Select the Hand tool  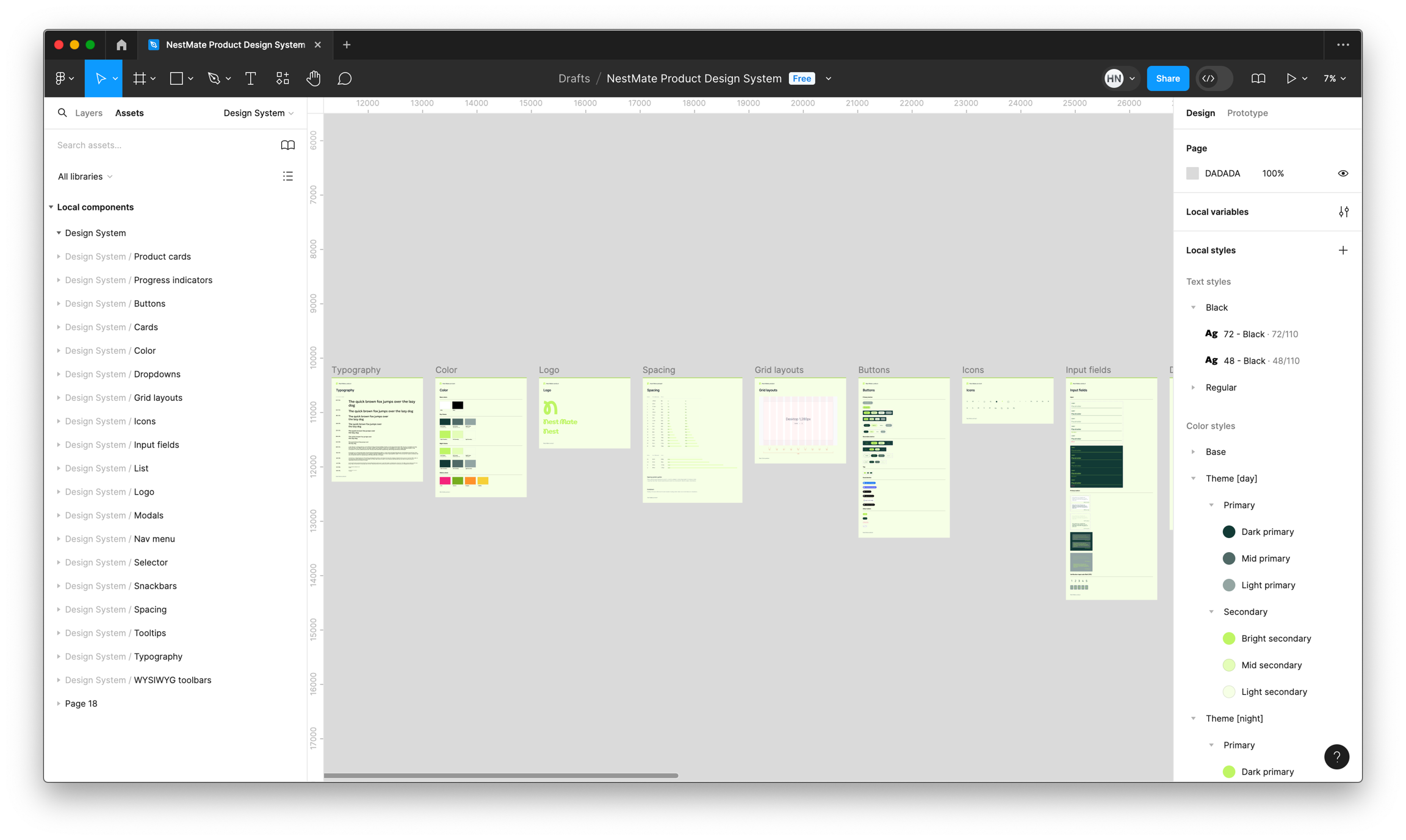(x=313, y=78)
